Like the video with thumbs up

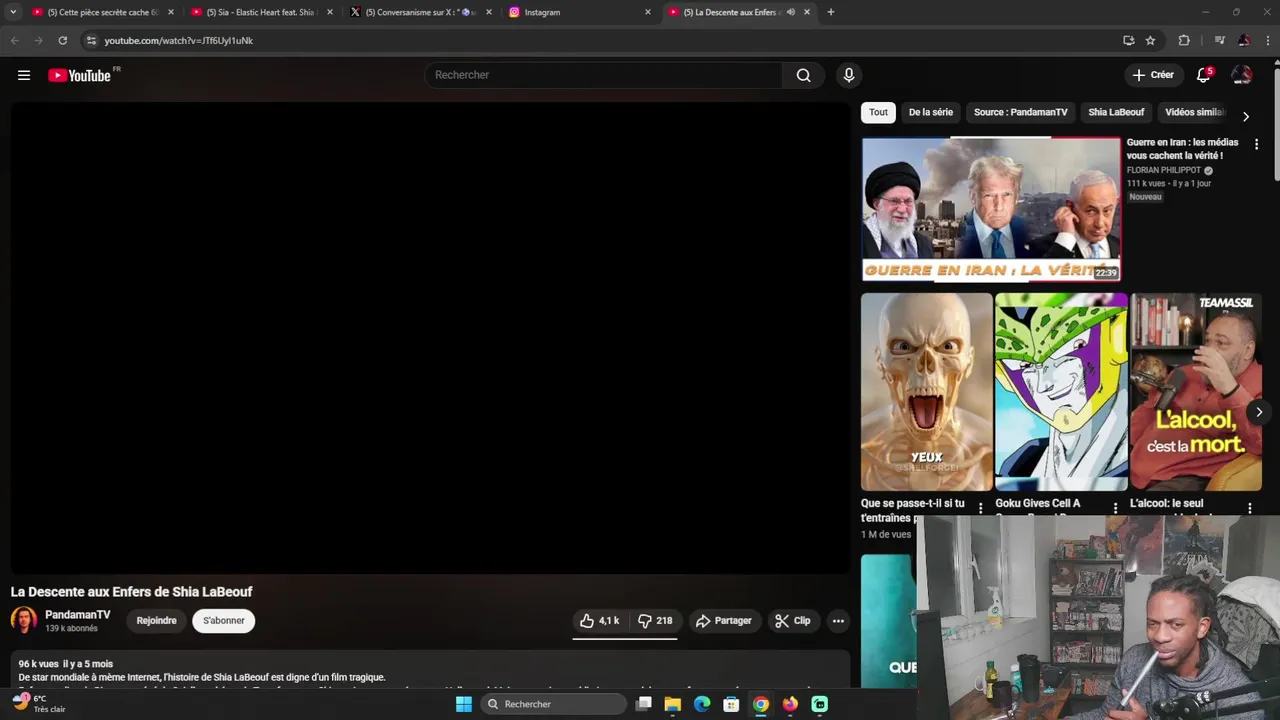599,621
